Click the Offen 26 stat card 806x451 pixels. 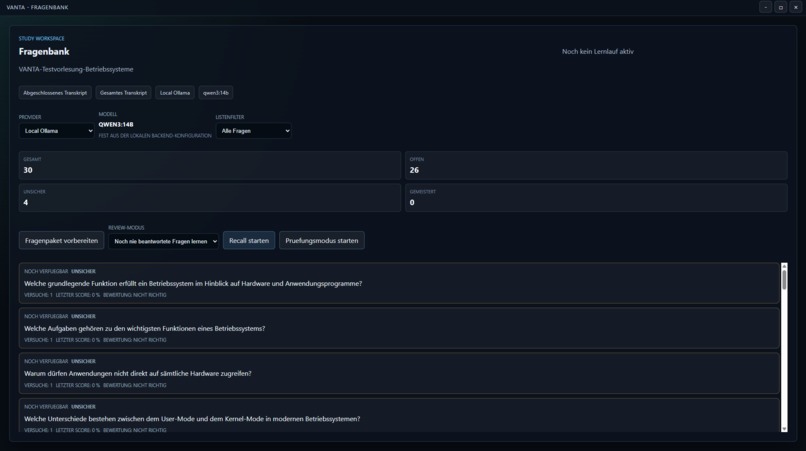click(x=596, y=165)
